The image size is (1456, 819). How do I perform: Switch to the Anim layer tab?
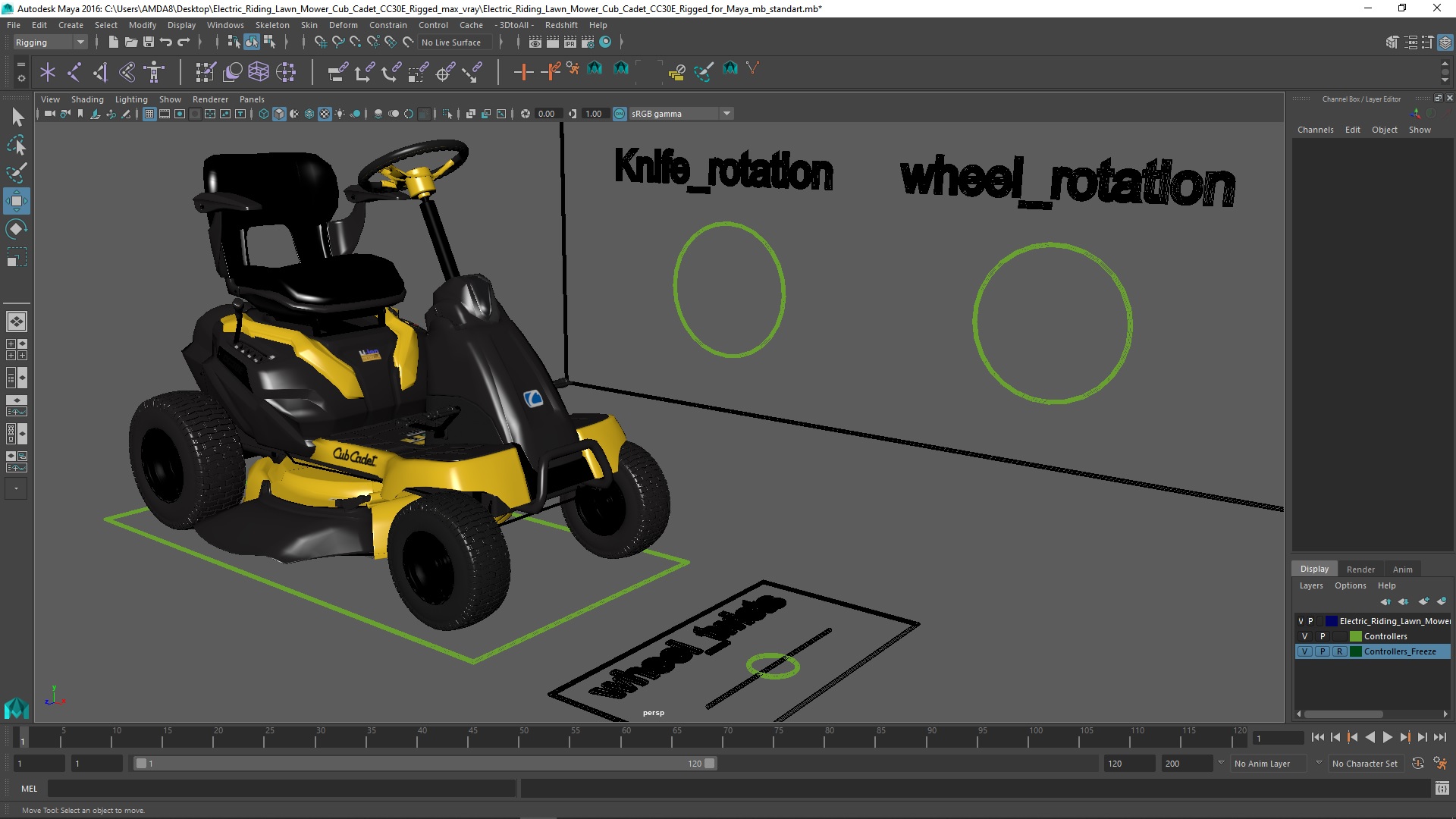(1402, 570)
